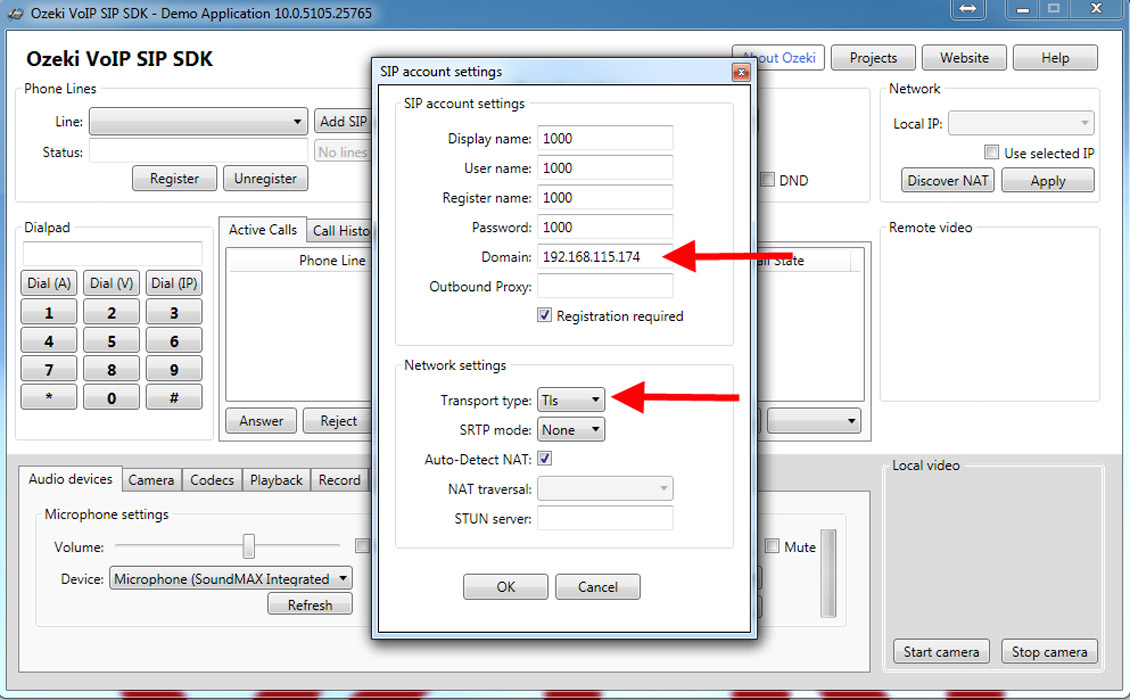Open the Camera tab
Image resolution: width=1130 pixels, height=700 pixels.
[151, 480]
